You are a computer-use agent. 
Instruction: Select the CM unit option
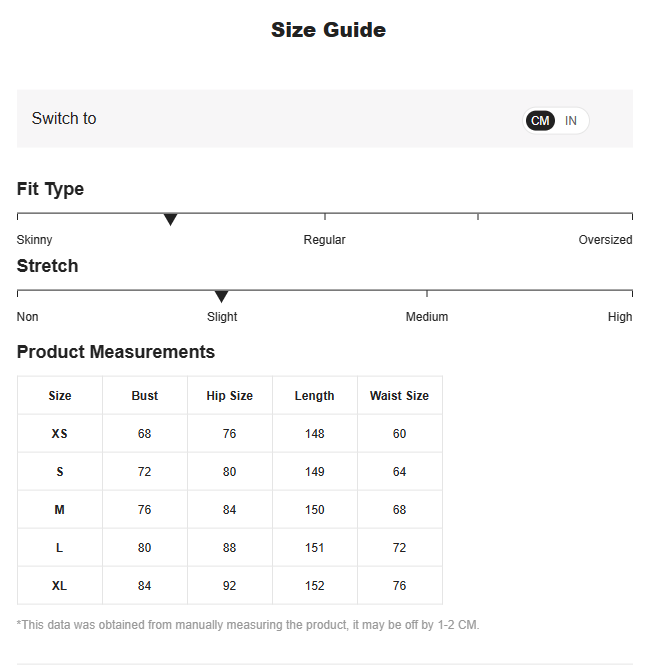coord(540,121)
